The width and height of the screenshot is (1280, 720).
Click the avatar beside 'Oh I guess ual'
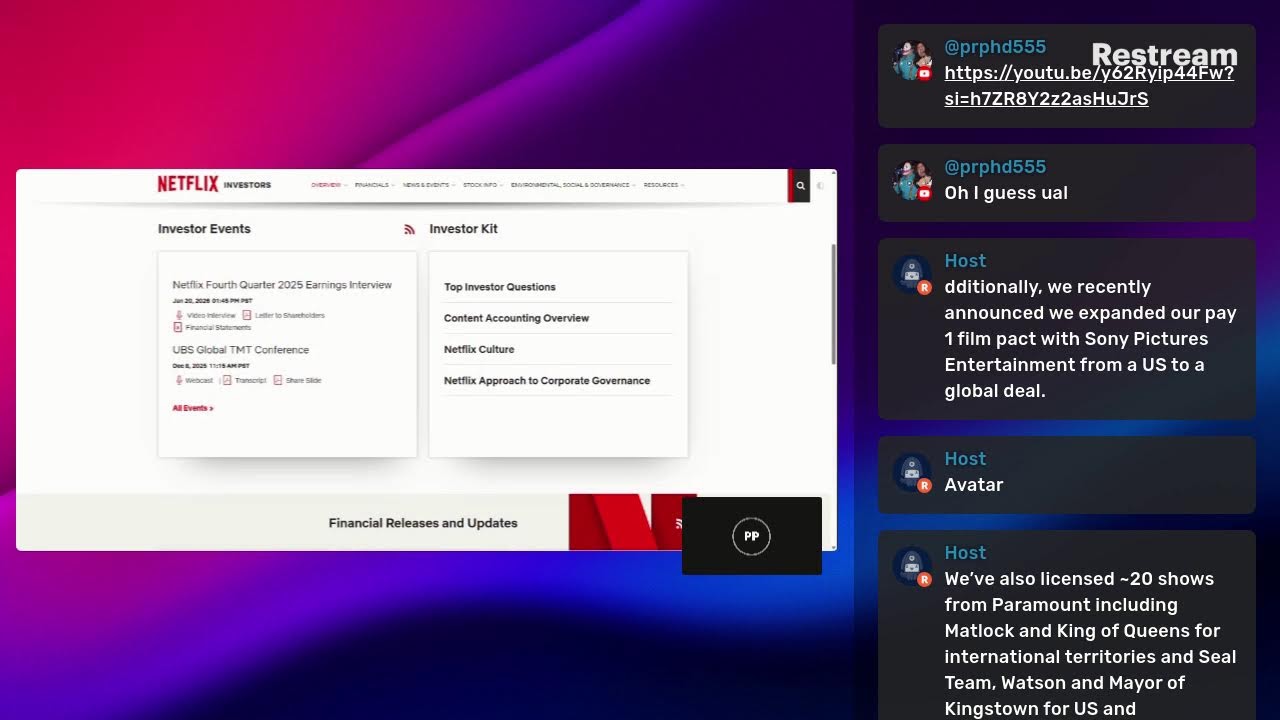click(x=912, y=181)
